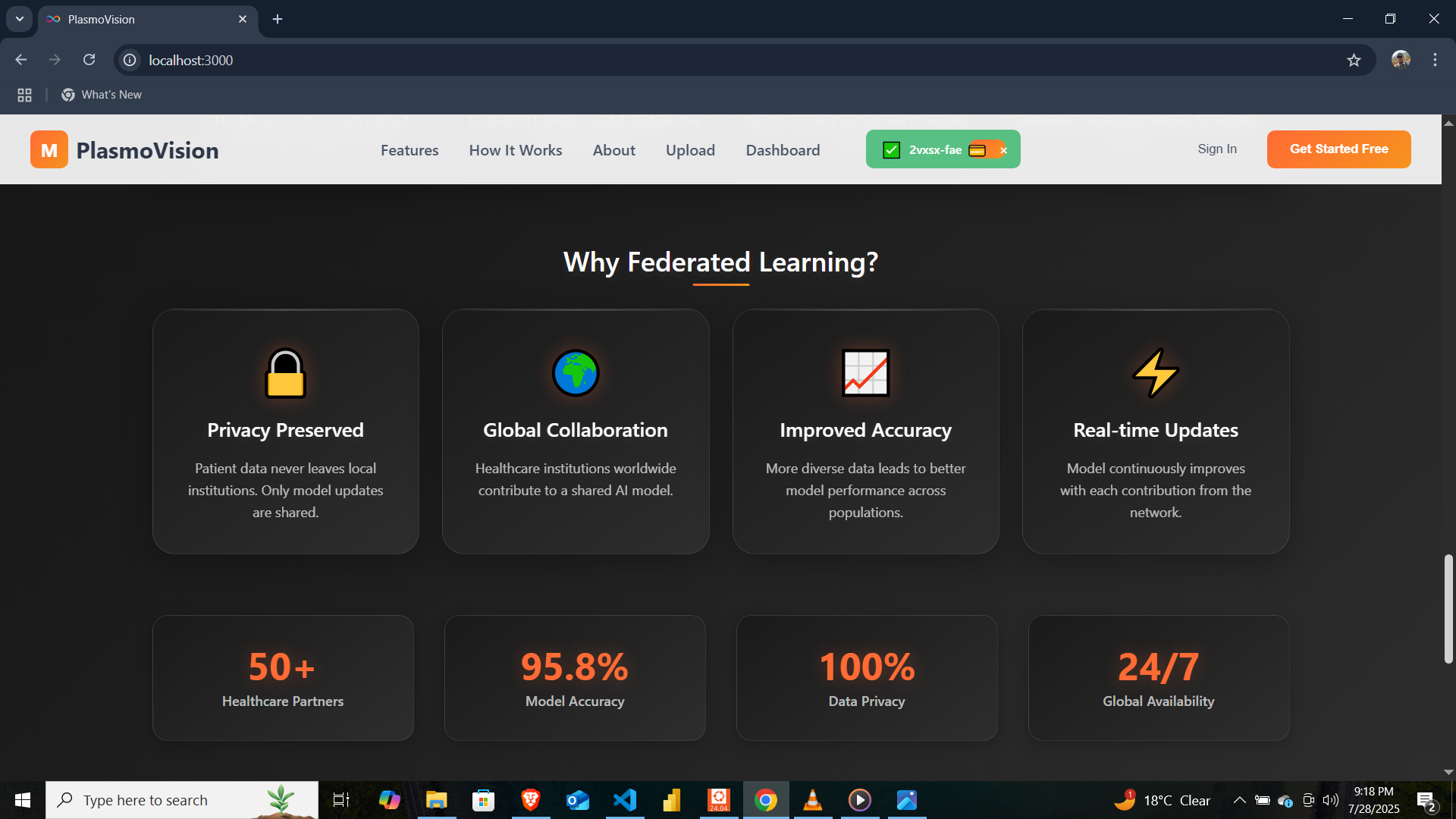Image resolution: width=1456 pixels, height=819 pixels.
Task: Click the globe Global Collaboration icon
Action: coord(576,373)
